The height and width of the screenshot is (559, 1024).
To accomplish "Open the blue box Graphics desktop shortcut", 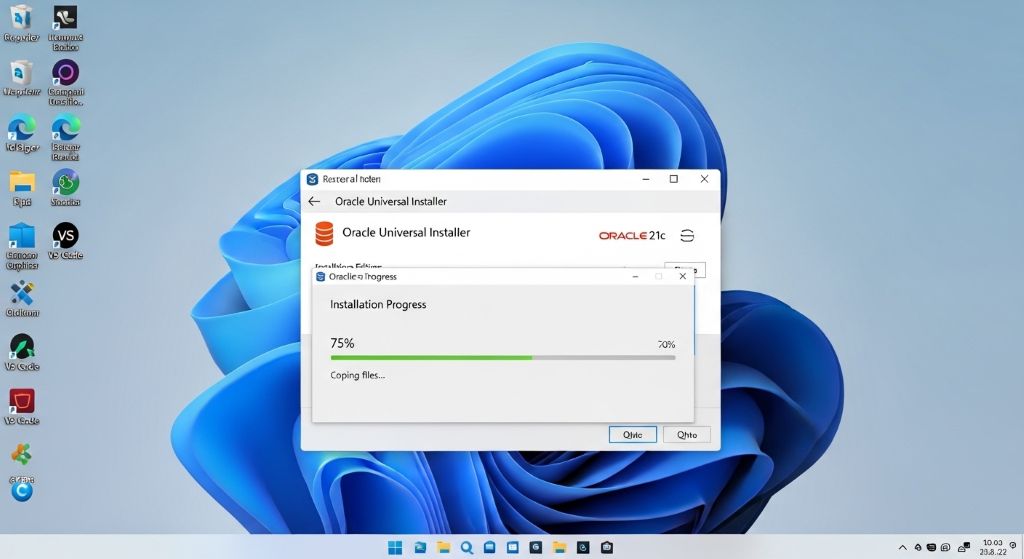I will pos(22,236).
